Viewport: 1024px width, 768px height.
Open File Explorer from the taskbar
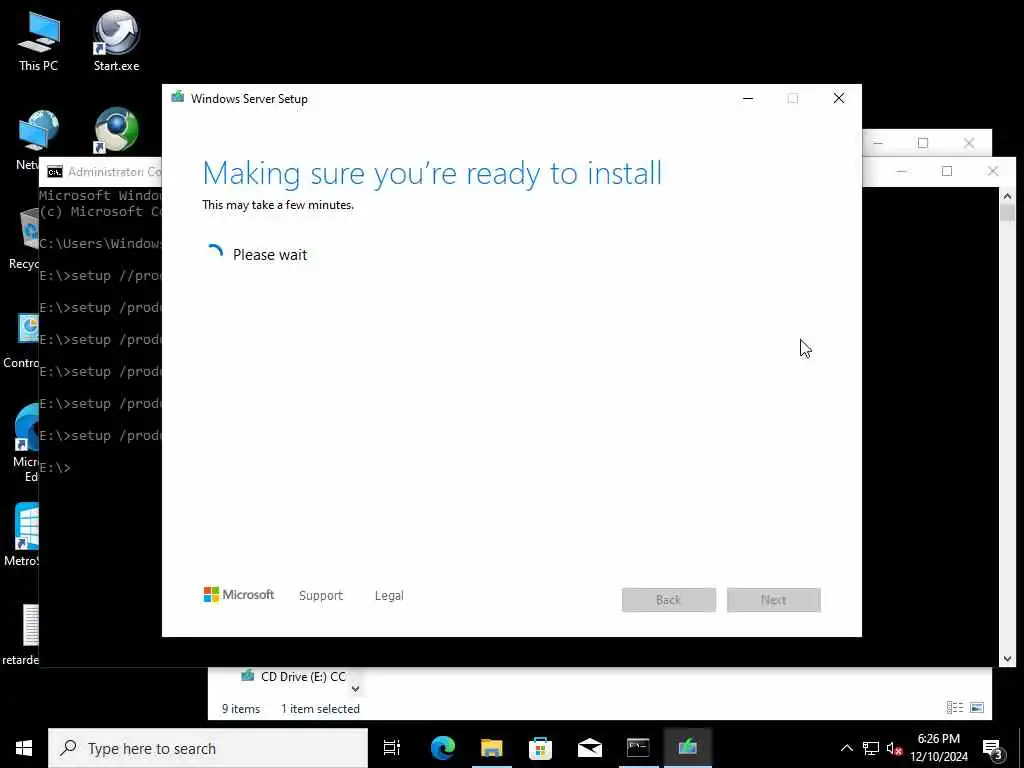tap(491, 748)
